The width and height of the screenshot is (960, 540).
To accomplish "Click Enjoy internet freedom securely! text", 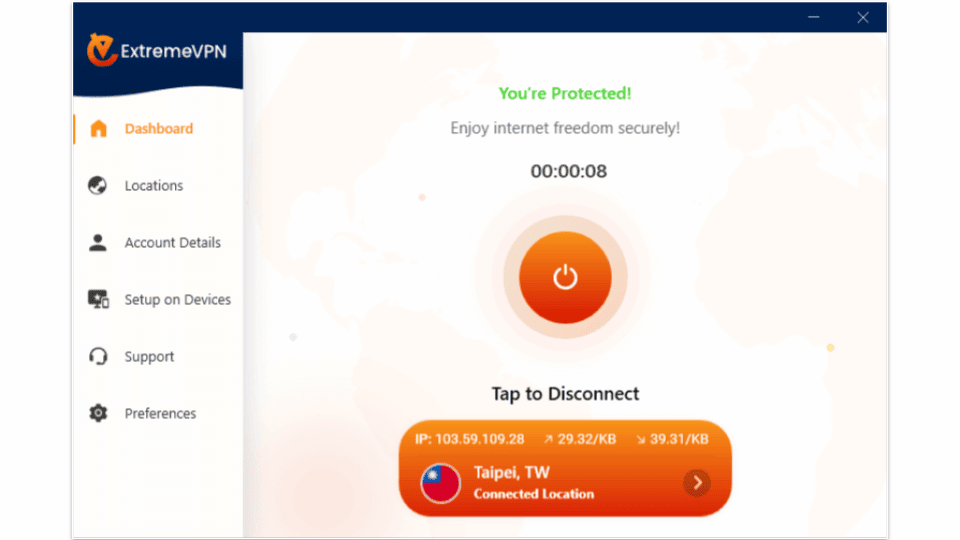I will (565, 128).
